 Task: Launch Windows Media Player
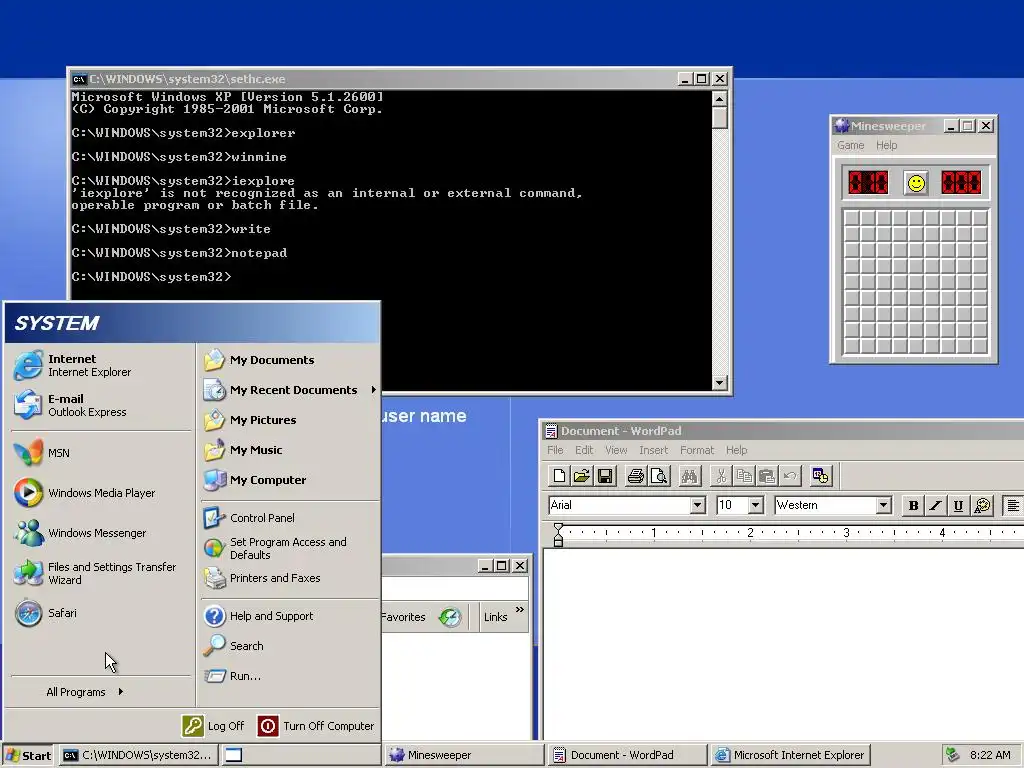[x=101, y=493]
